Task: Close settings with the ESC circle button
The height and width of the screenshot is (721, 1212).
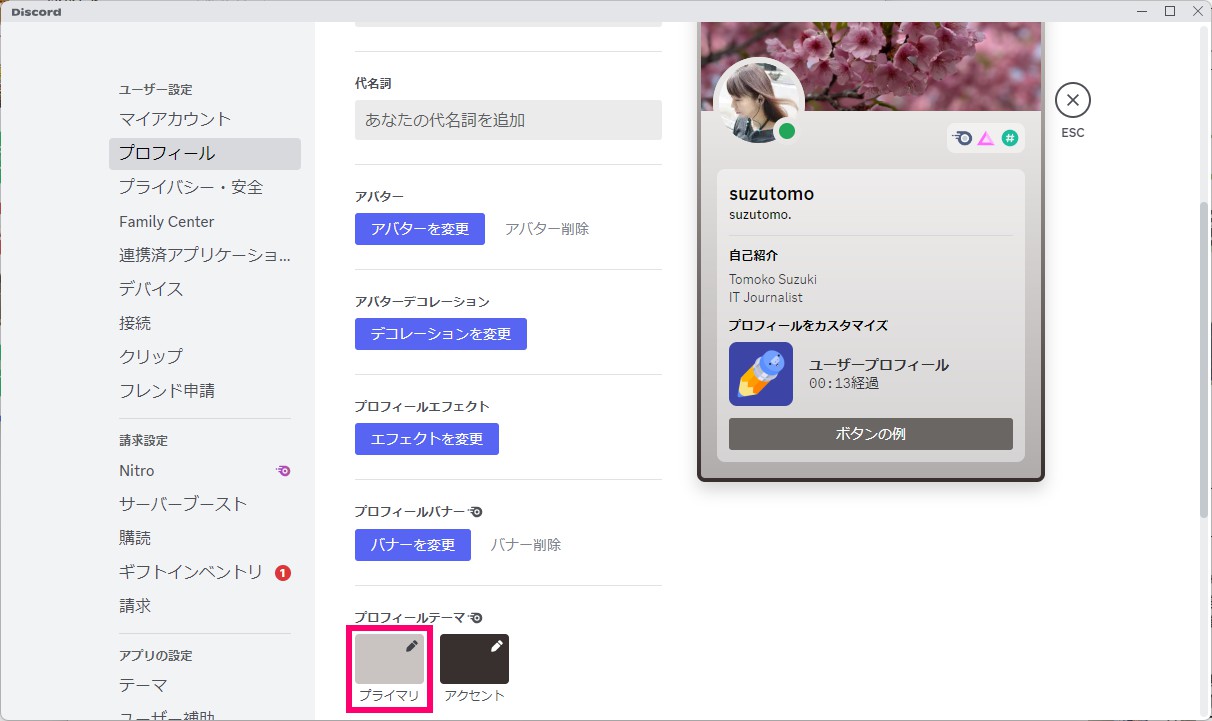Action: [x=1072, y=99]
